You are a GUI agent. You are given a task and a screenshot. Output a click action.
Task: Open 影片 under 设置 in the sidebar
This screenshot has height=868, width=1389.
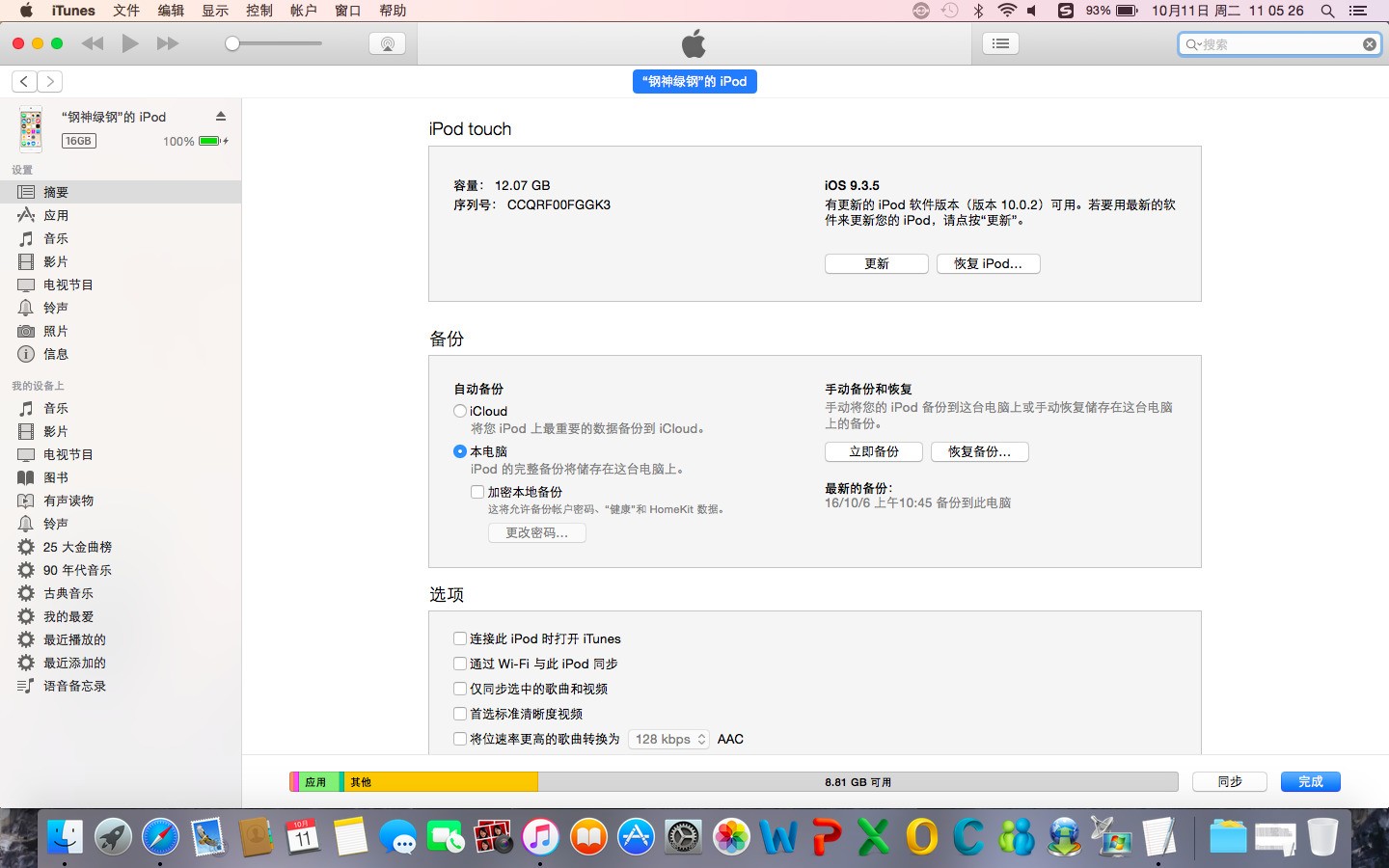point(121,261)
